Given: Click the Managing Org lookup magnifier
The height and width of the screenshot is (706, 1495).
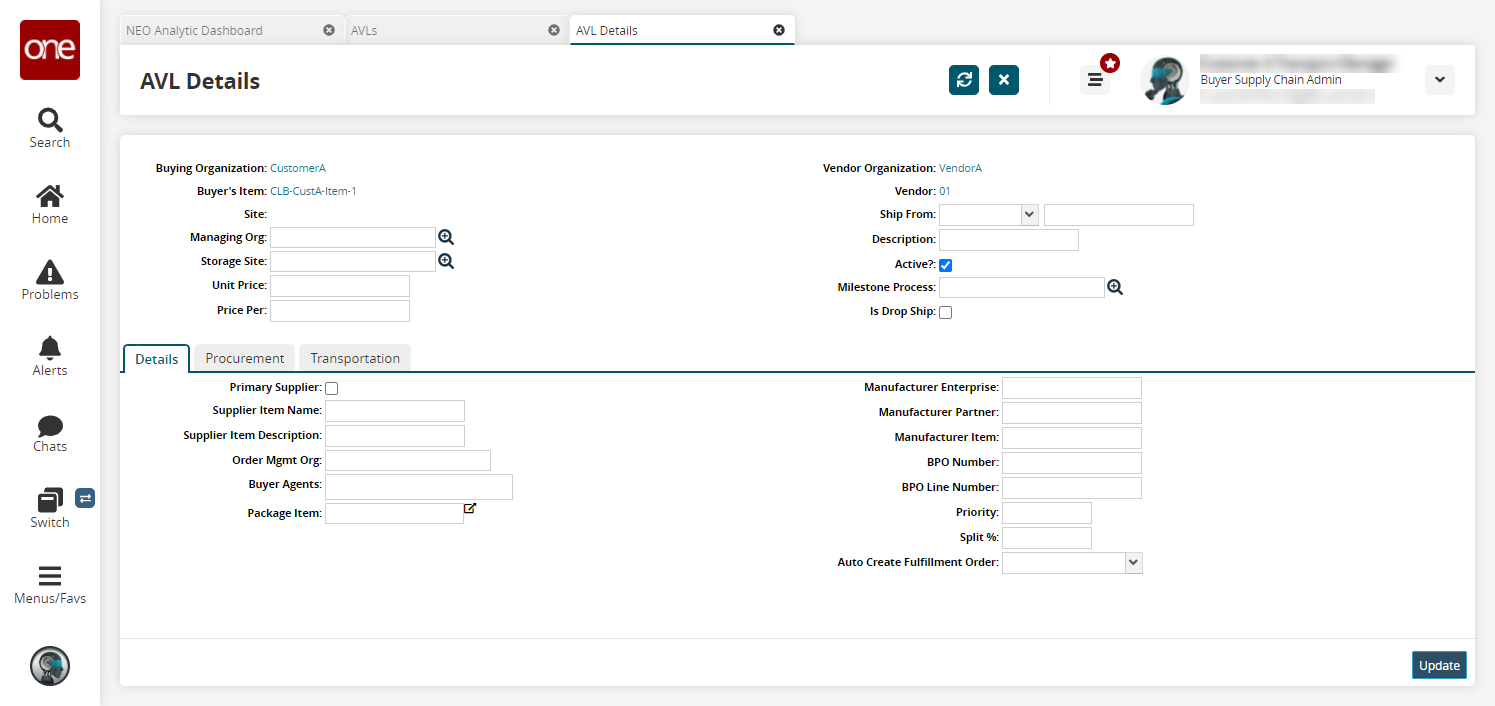Looking at the screenshot, I should [x=446, y=237].
